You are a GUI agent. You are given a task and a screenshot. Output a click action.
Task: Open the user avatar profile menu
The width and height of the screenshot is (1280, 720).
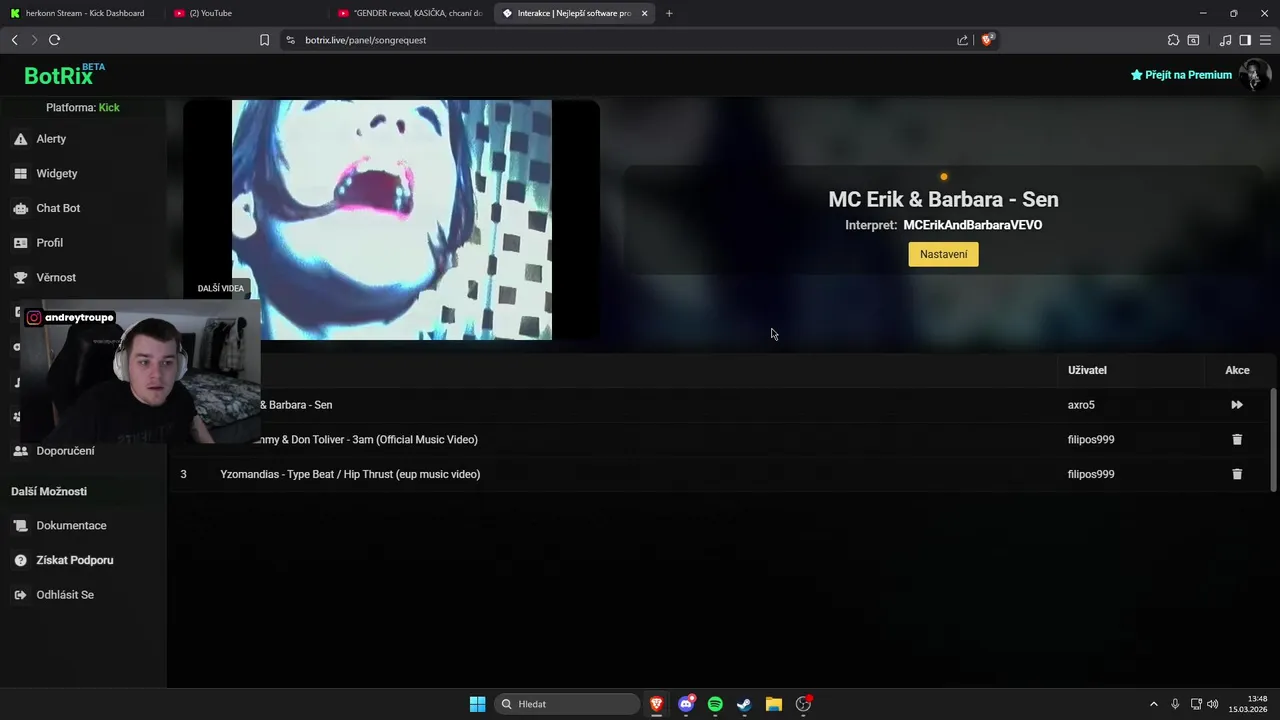pos(1255,75)
